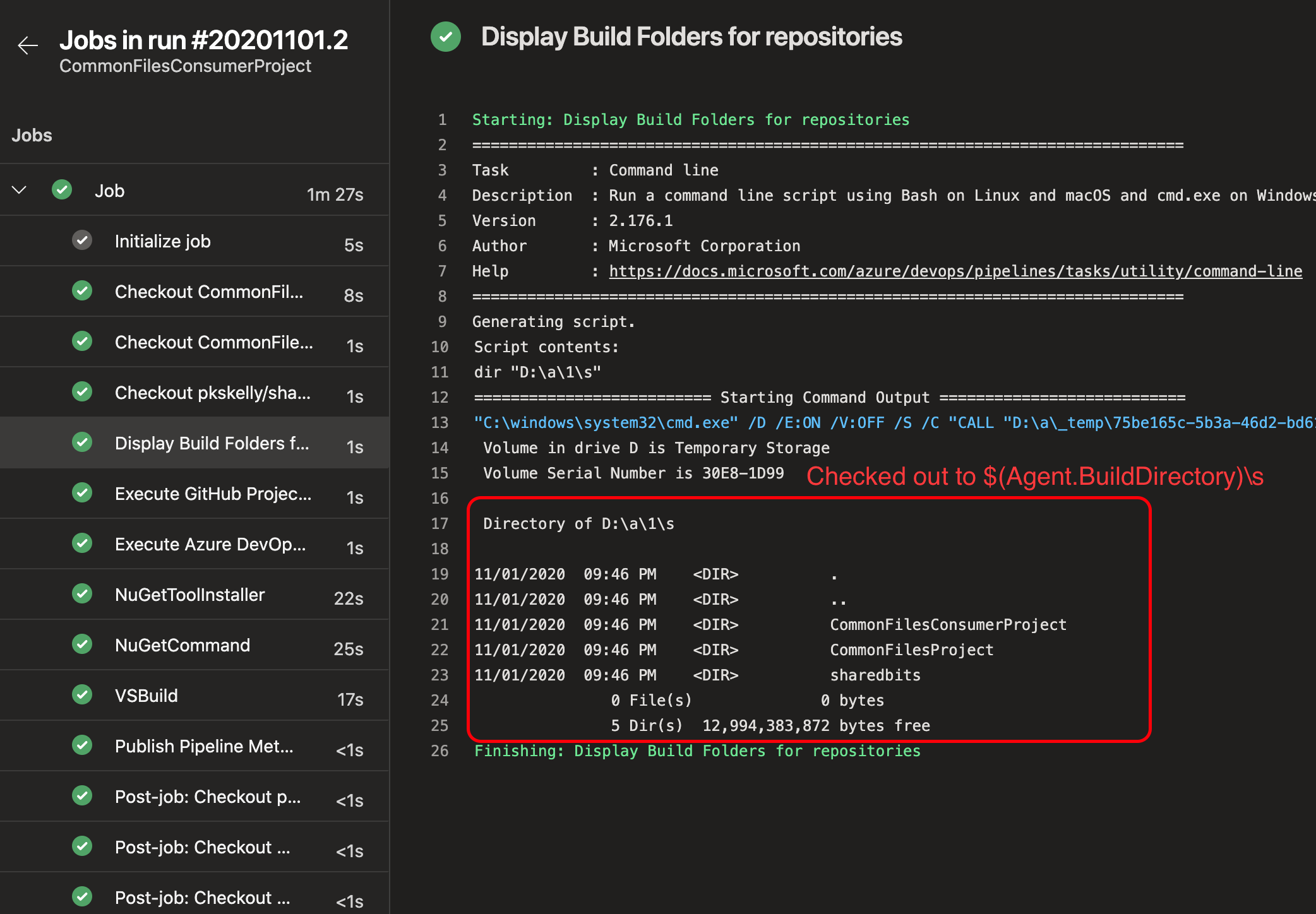Click the success icon next to NuGetCommand

82,644
